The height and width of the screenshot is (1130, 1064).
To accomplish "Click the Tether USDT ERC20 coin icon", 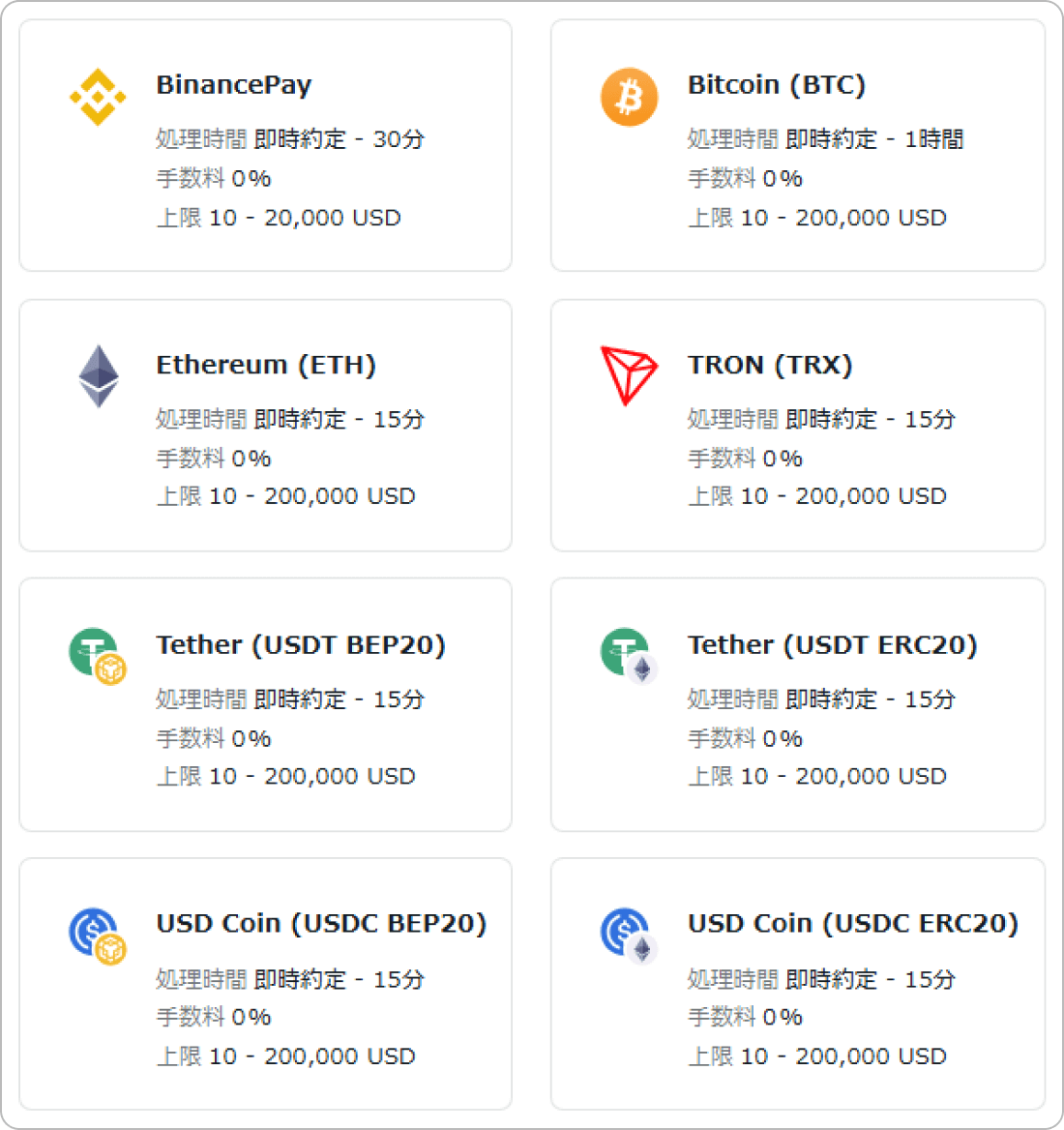I will coord(629,656).
